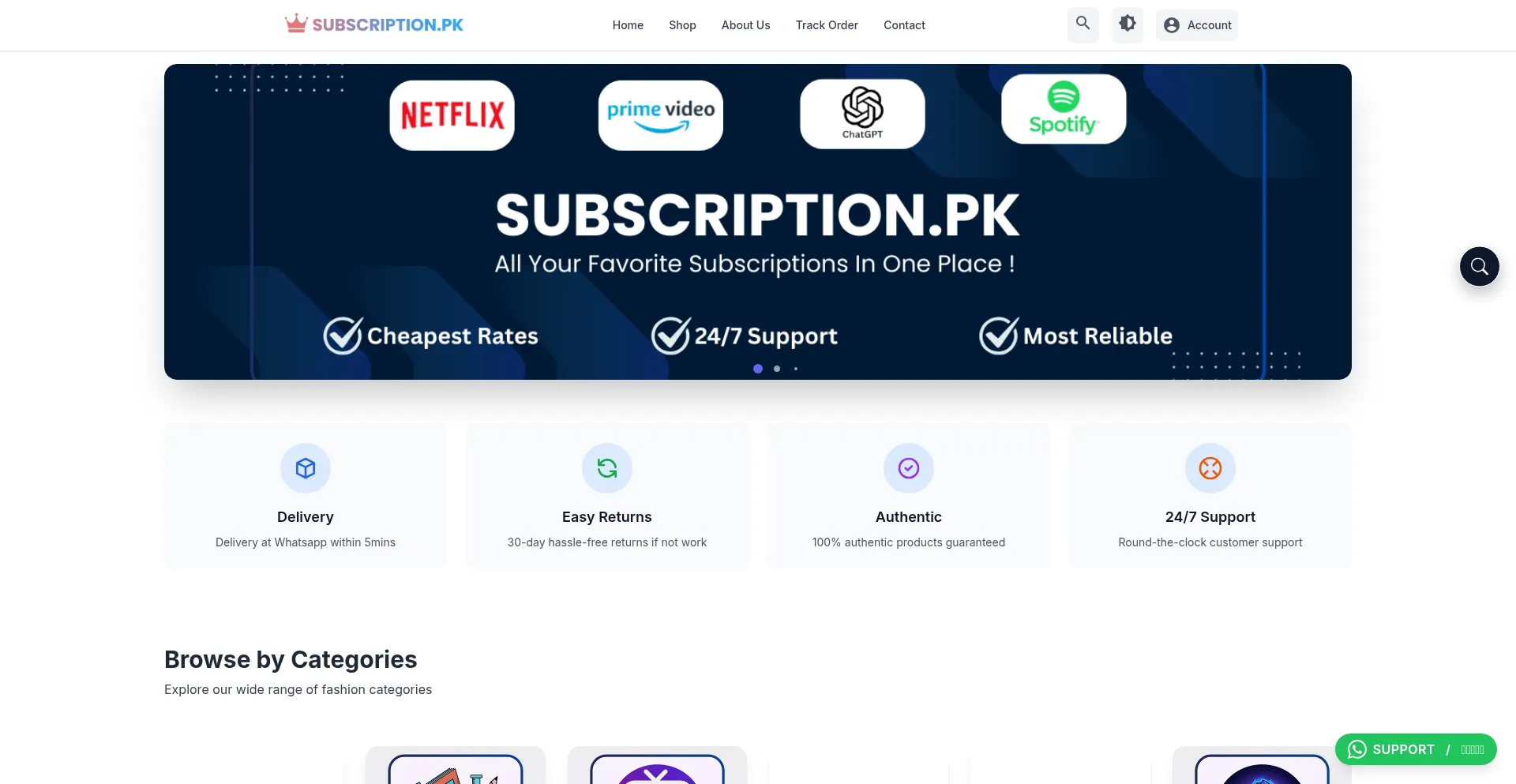The width and height of the screenshot is (1516, 784).
Task: Click the Spotify logo in banner
Action: pos(1064,109)
